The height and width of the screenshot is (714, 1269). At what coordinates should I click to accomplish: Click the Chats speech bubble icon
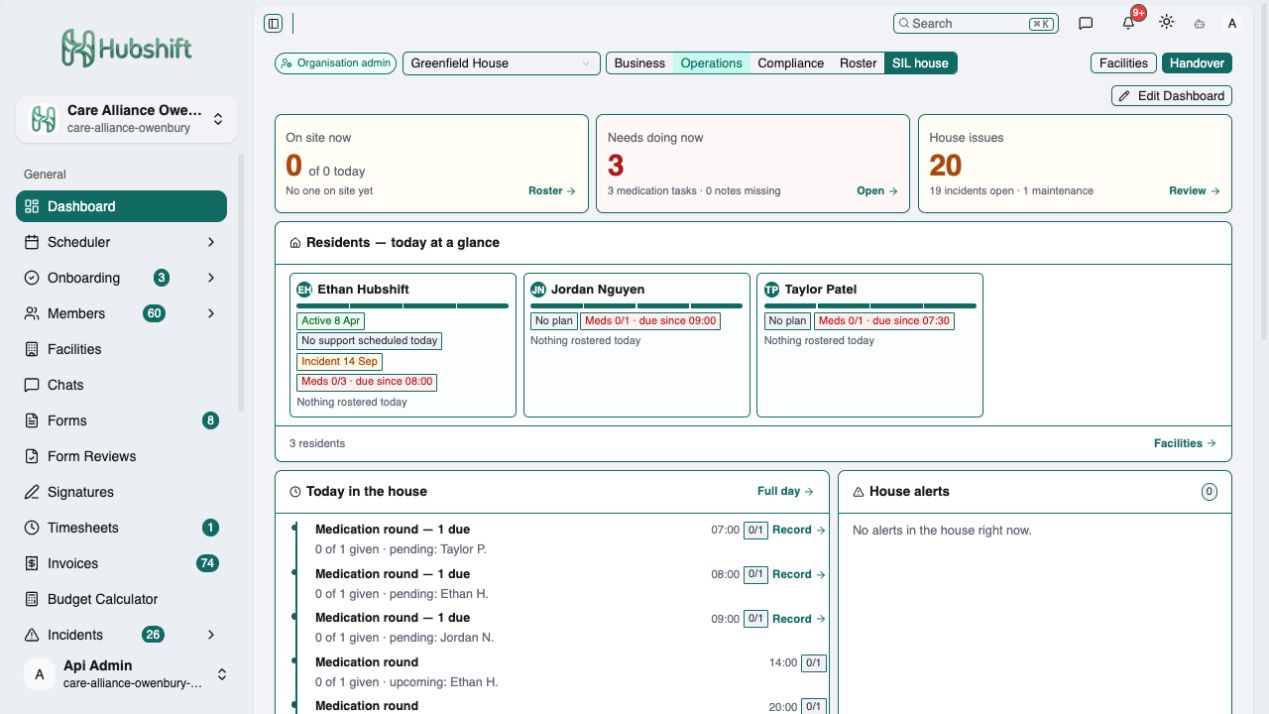click(31, 385)
